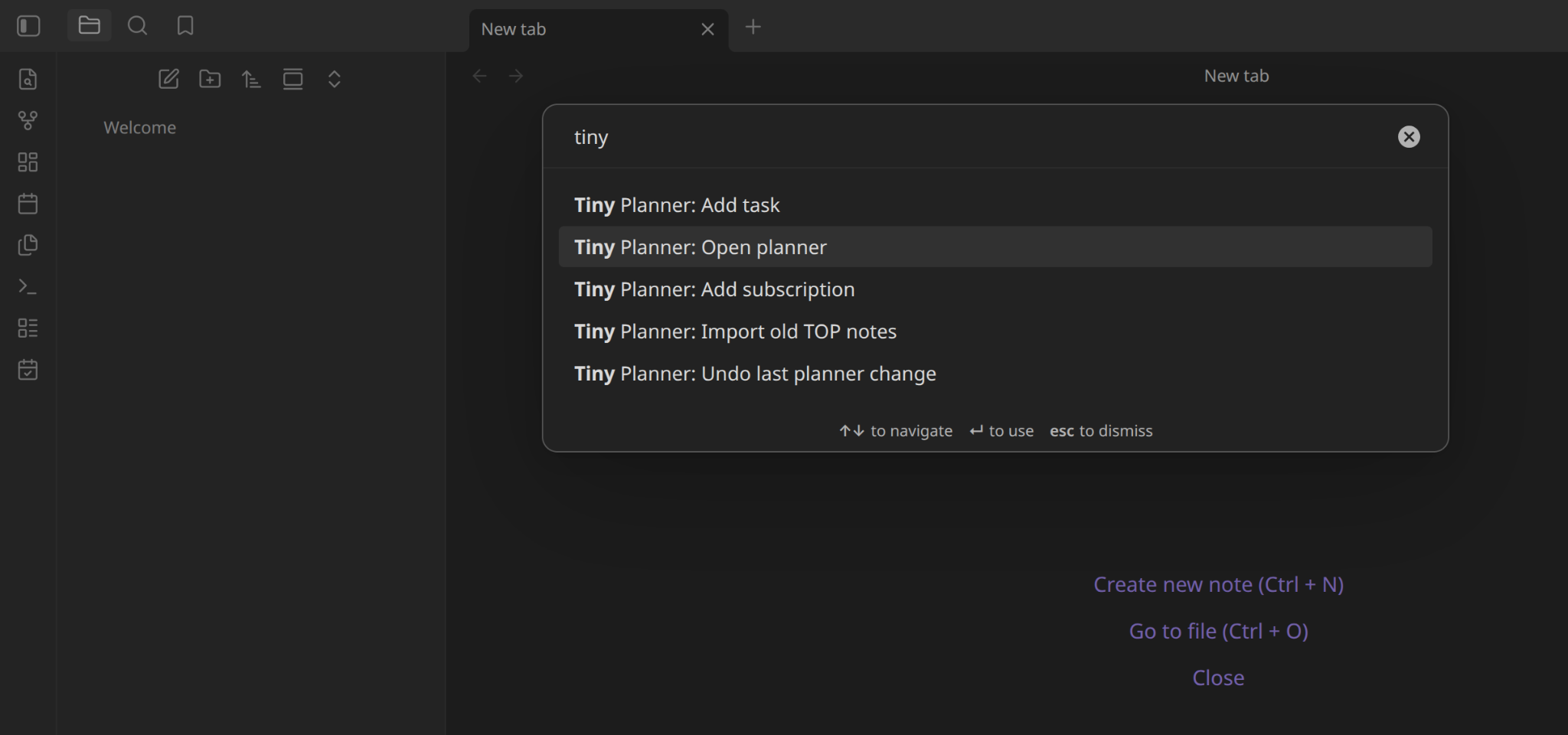Viewport: 1568px width, 735px height.
Task: Toggle the left sidebar collapse icon
Action: tap(28, 26)
